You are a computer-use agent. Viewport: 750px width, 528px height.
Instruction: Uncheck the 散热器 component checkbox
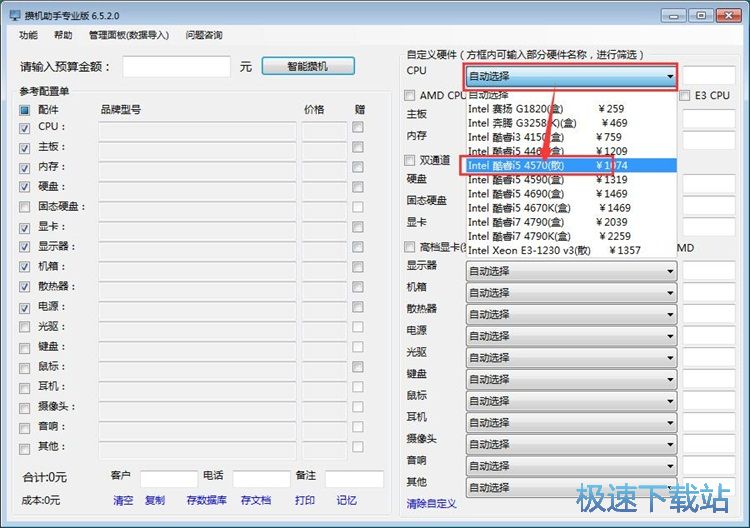coord(24,287)
